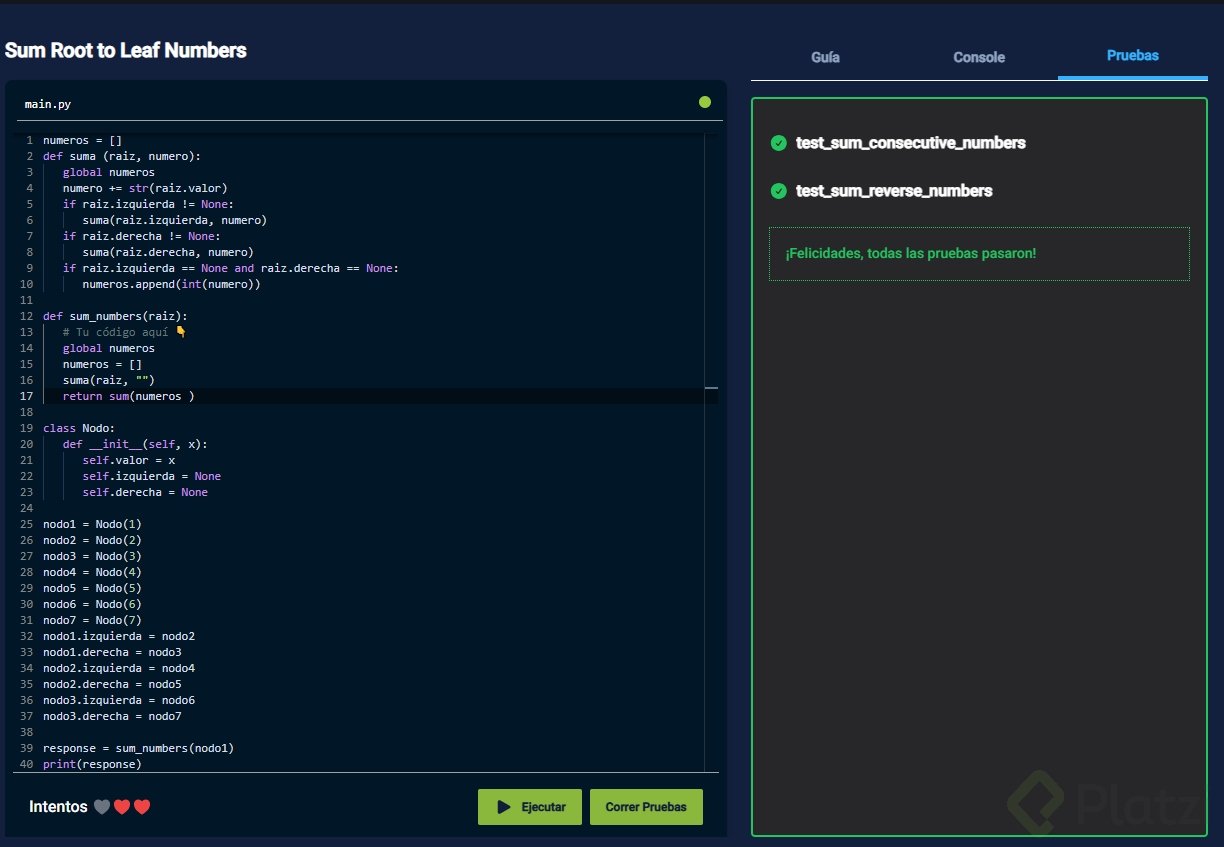This screenshot has width=1224, height=847.
Task: Switch to the Console tab
Action: coord(979,57)
